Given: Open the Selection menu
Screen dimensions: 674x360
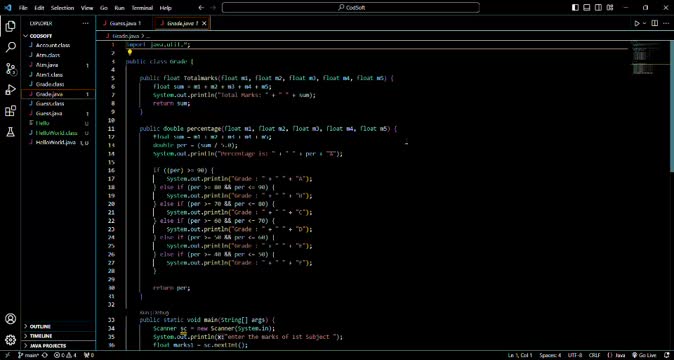Looking at the screenshot, I should tap(63, 8).
